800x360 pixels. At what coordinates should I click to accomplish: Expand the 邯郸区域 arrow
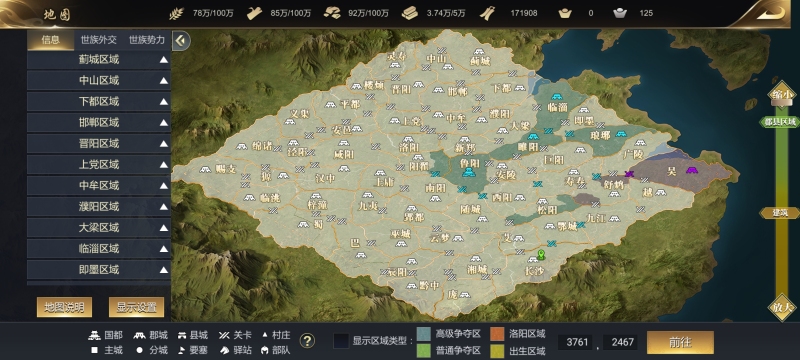[163, 123]
